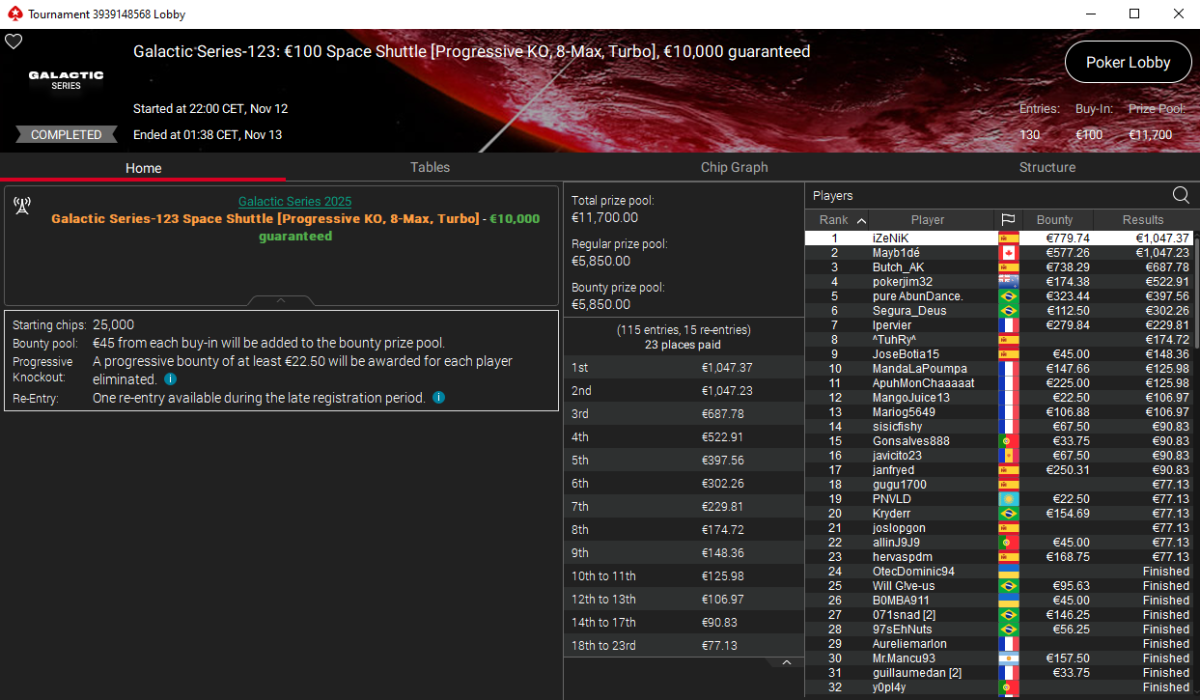Click info icon beside Re-Entry description
The image size is (1200, 700).
tap(439, 397)
